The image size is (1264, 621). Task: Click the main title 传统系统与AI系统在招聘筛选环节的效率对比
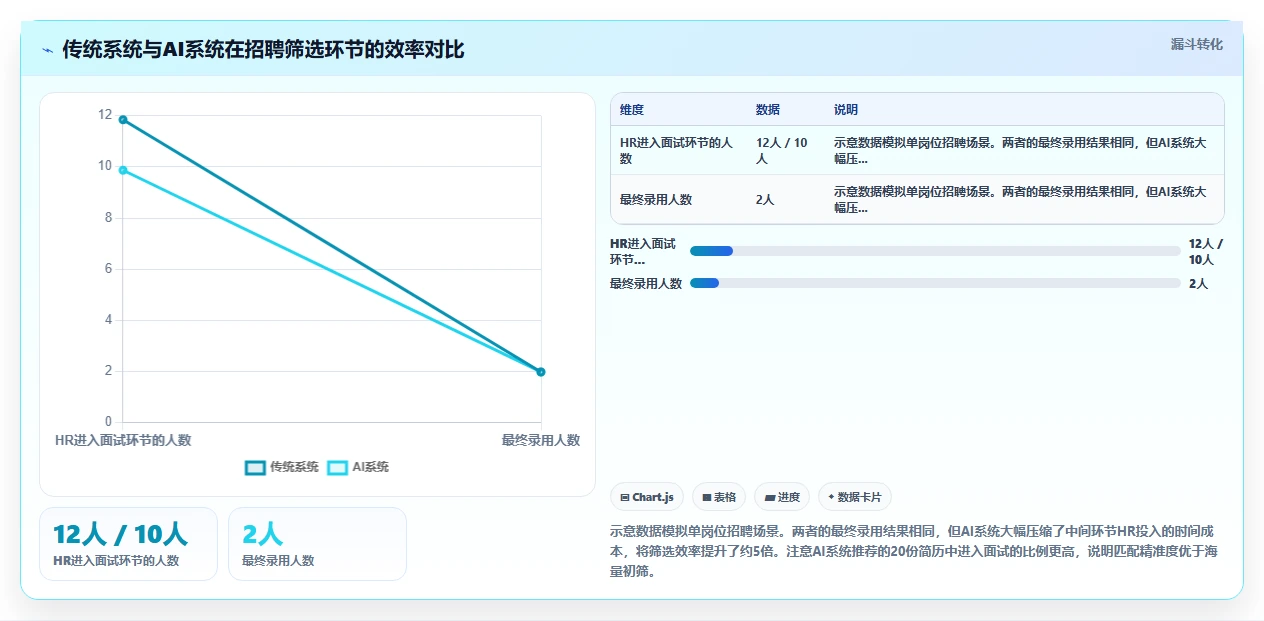point(263,50)
